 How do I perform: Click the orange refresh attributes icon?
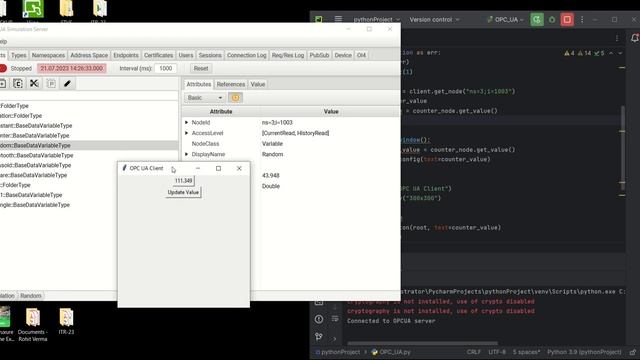pyautogui.click(x=236, y=98)
